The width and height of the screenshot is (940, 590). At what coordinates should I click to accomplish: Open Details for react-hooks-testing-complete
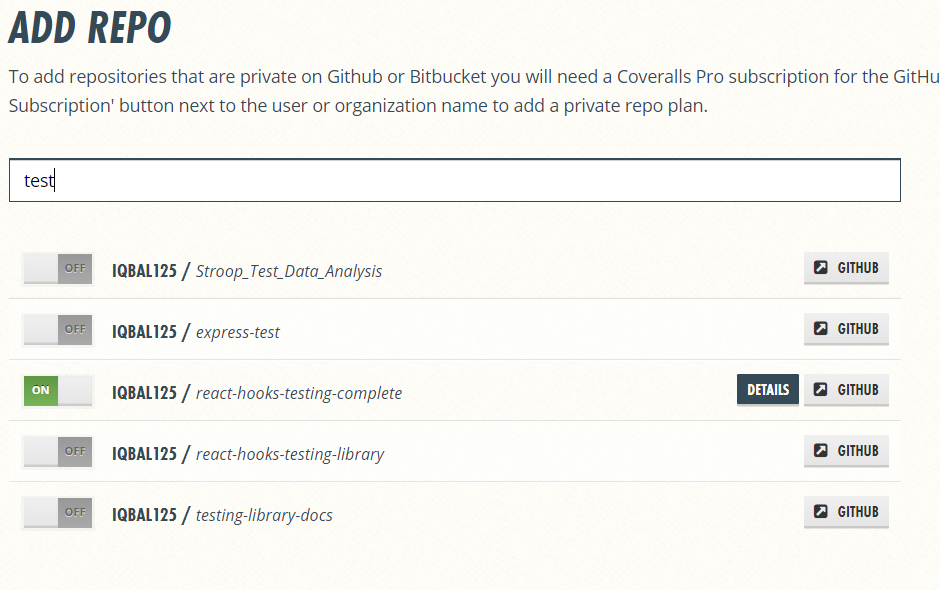[767, 390]
